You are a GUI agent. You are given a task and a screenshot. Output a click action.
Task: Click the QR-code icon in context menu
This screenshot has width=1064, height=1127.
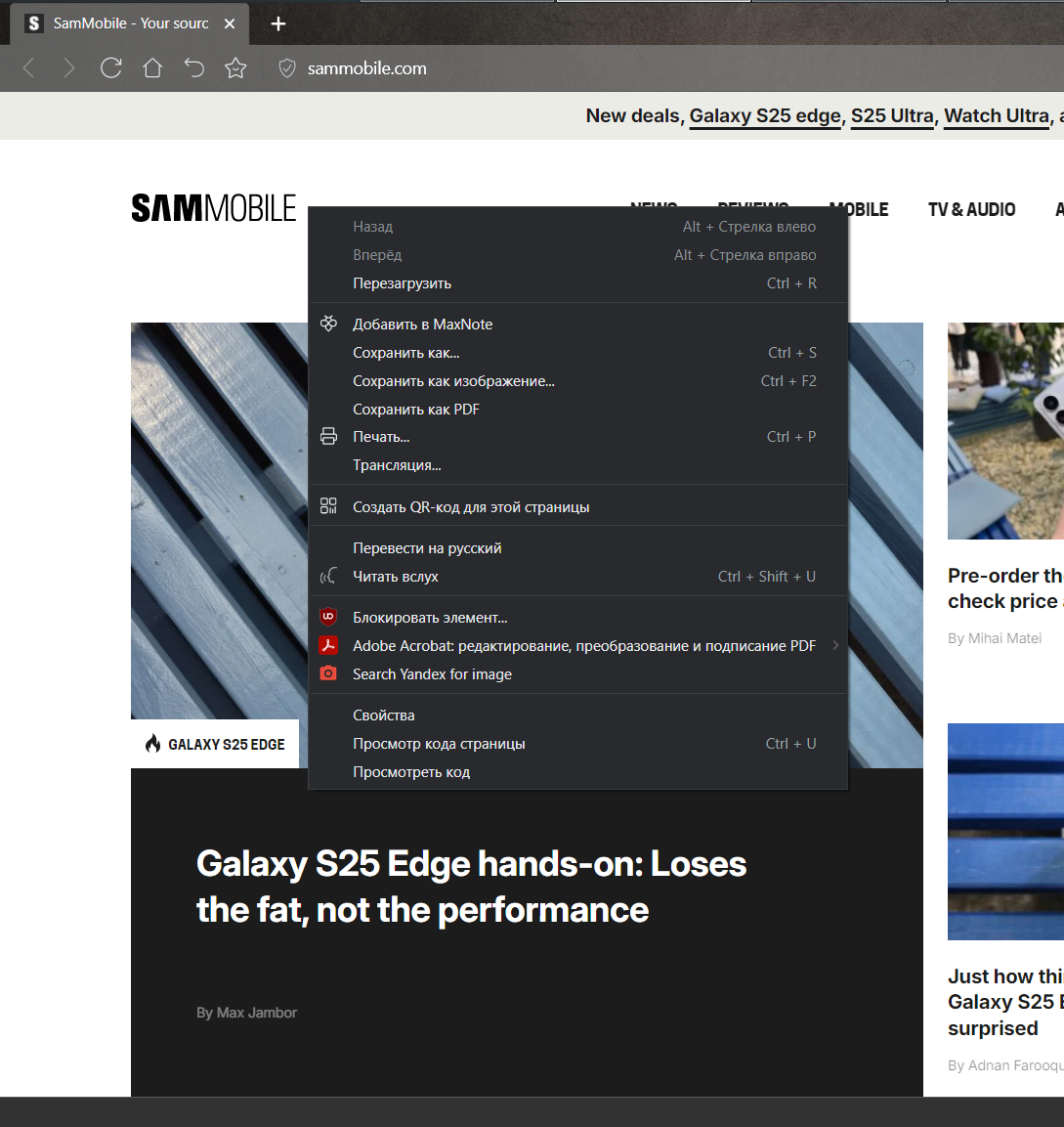[x=328, y=506]
